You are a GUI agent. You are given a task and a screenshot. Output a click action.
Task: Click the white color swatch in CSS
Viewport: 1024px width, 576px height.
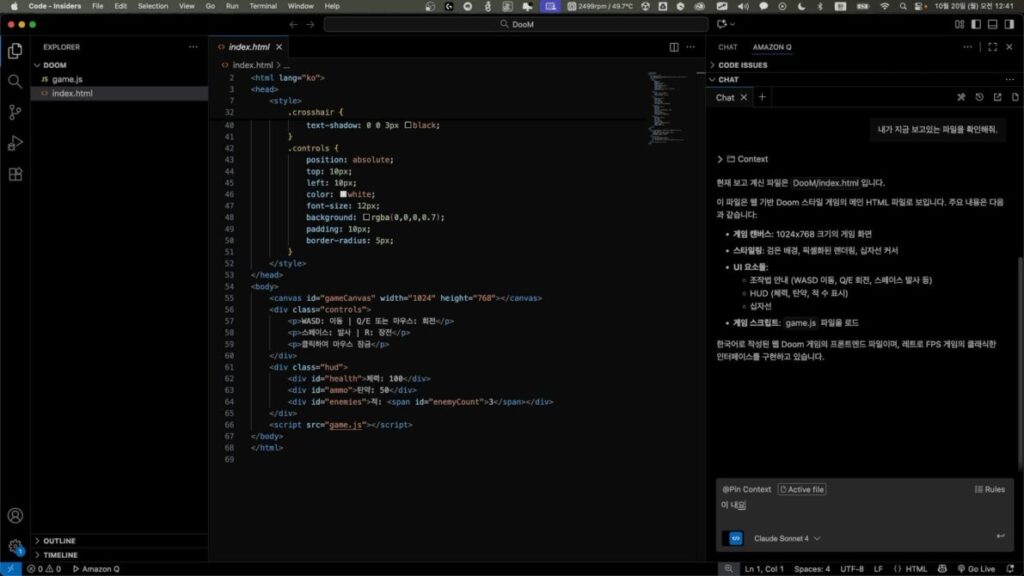[x=343, y=194]
